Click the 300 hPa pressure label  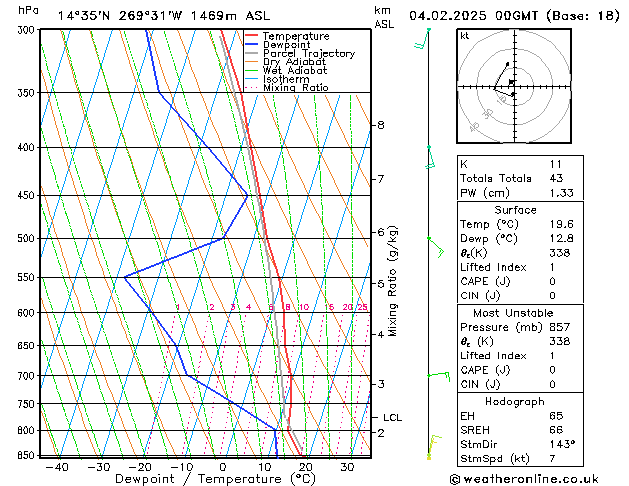(28, 30)
